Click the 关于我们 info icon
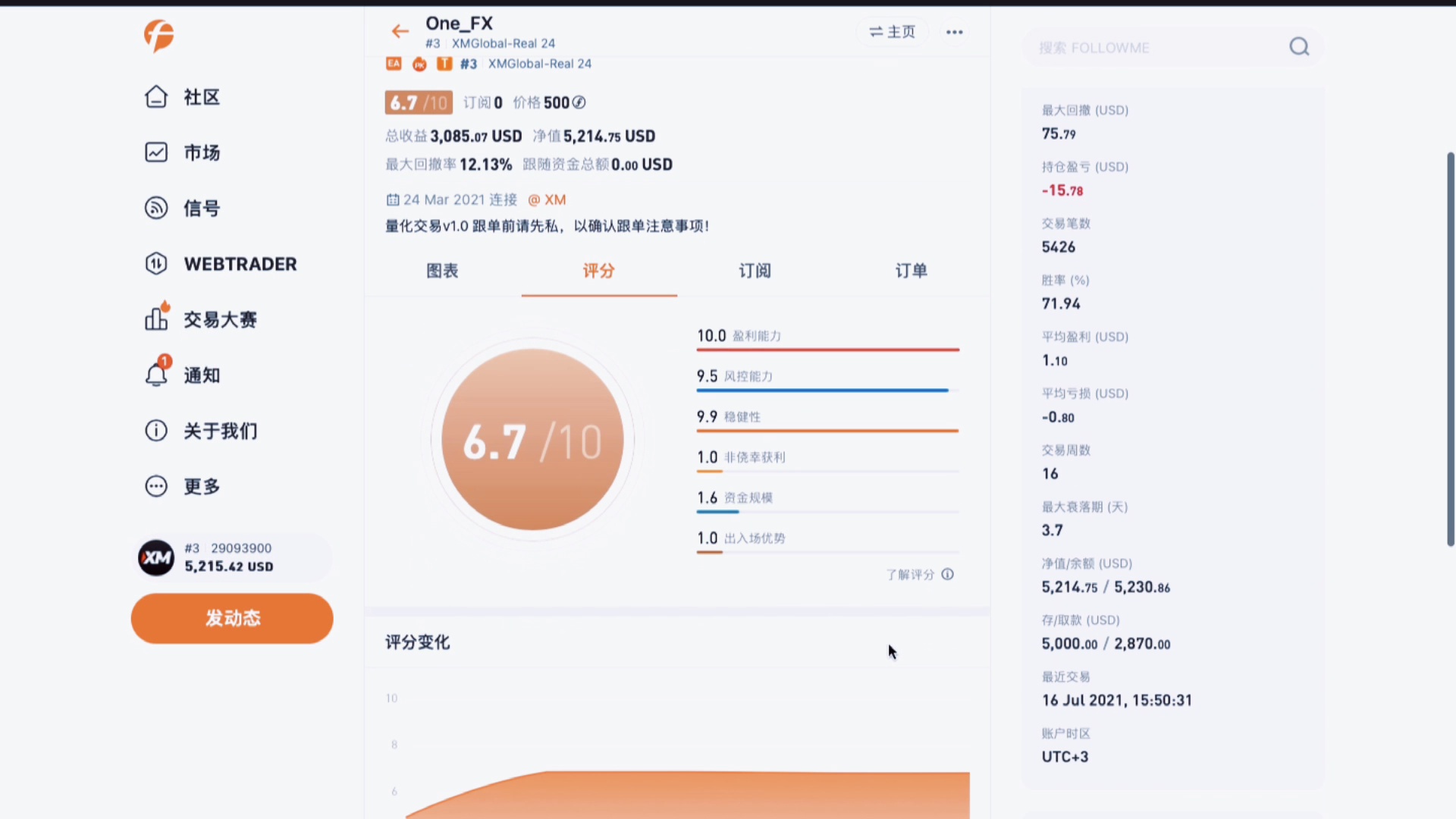This screenshot has height=819, width=1456. click(x=156, y=431)
